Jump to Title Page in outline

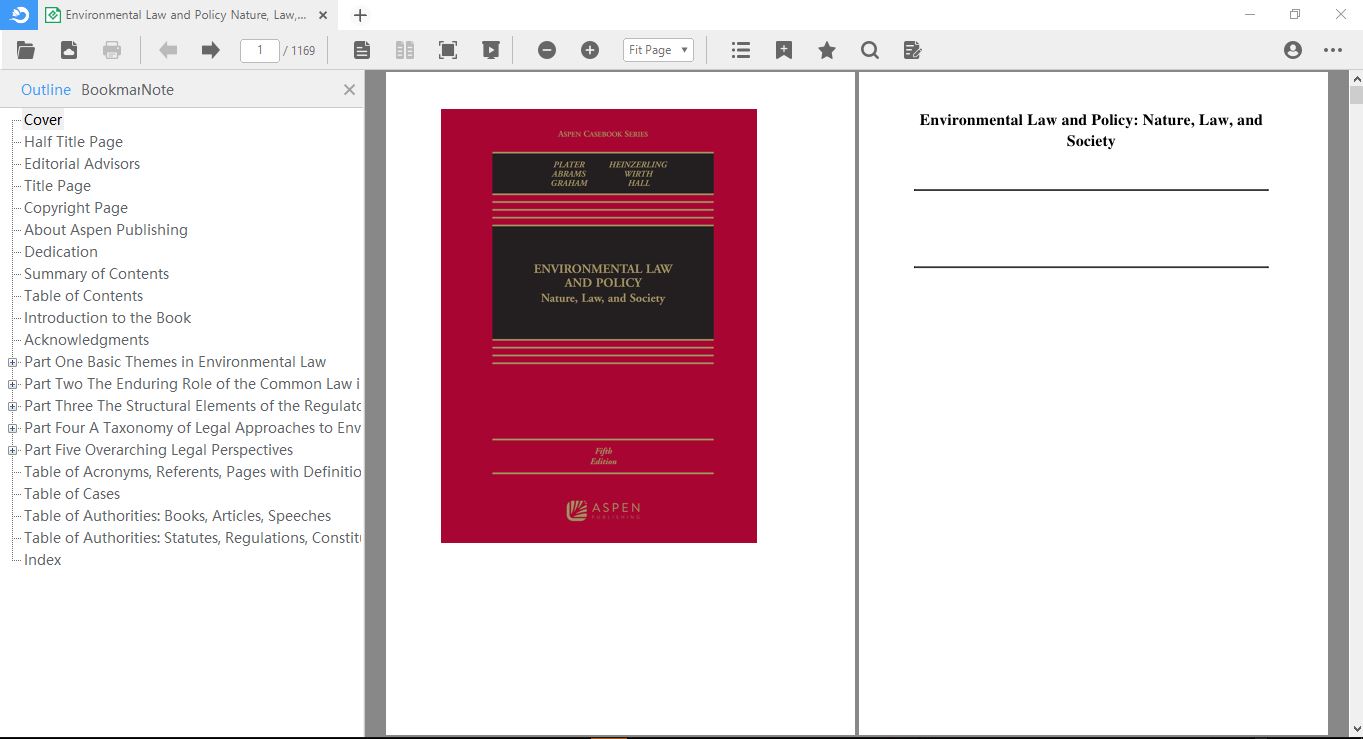pyautogui.click(x=57, y=186)
